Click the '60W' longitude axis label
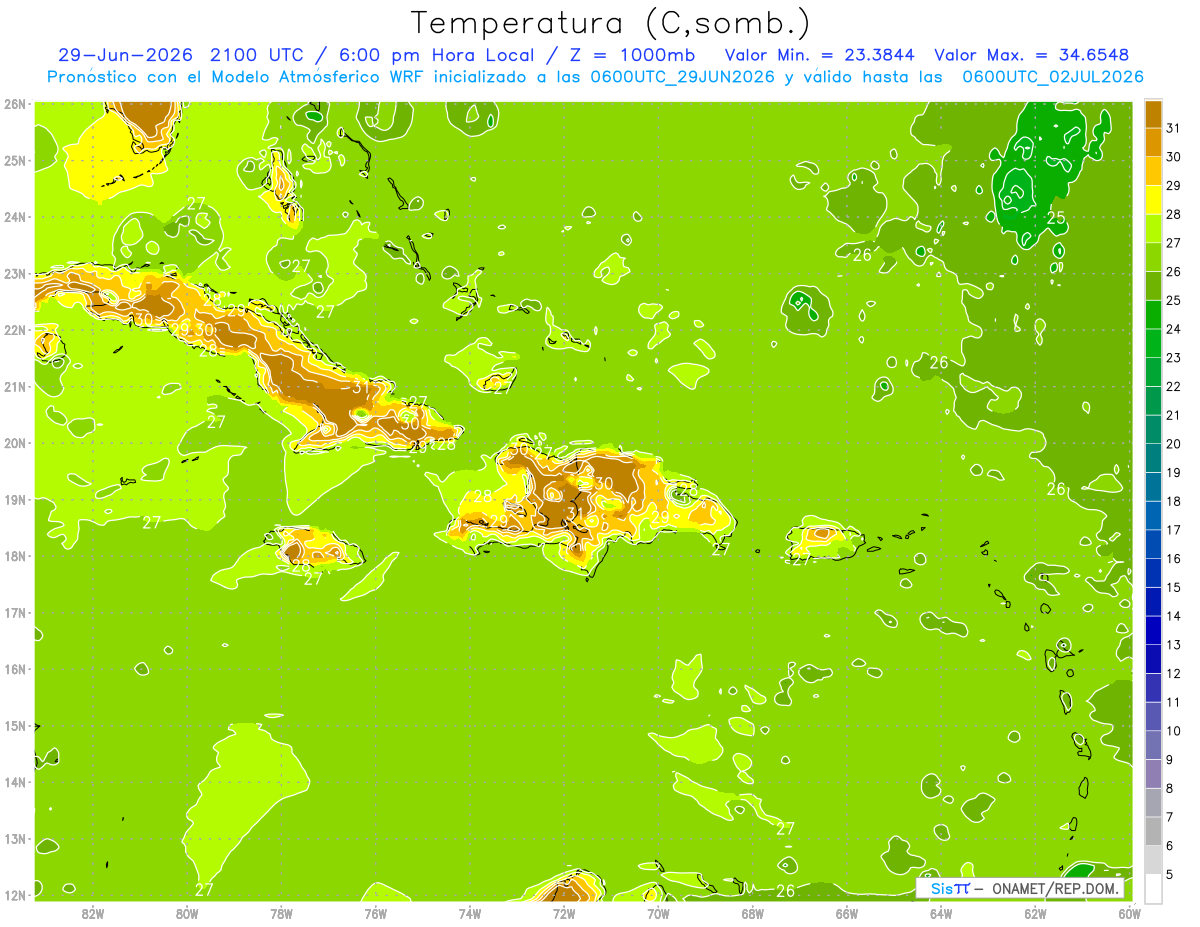 pyautogui.click(x=1129, y=913)
